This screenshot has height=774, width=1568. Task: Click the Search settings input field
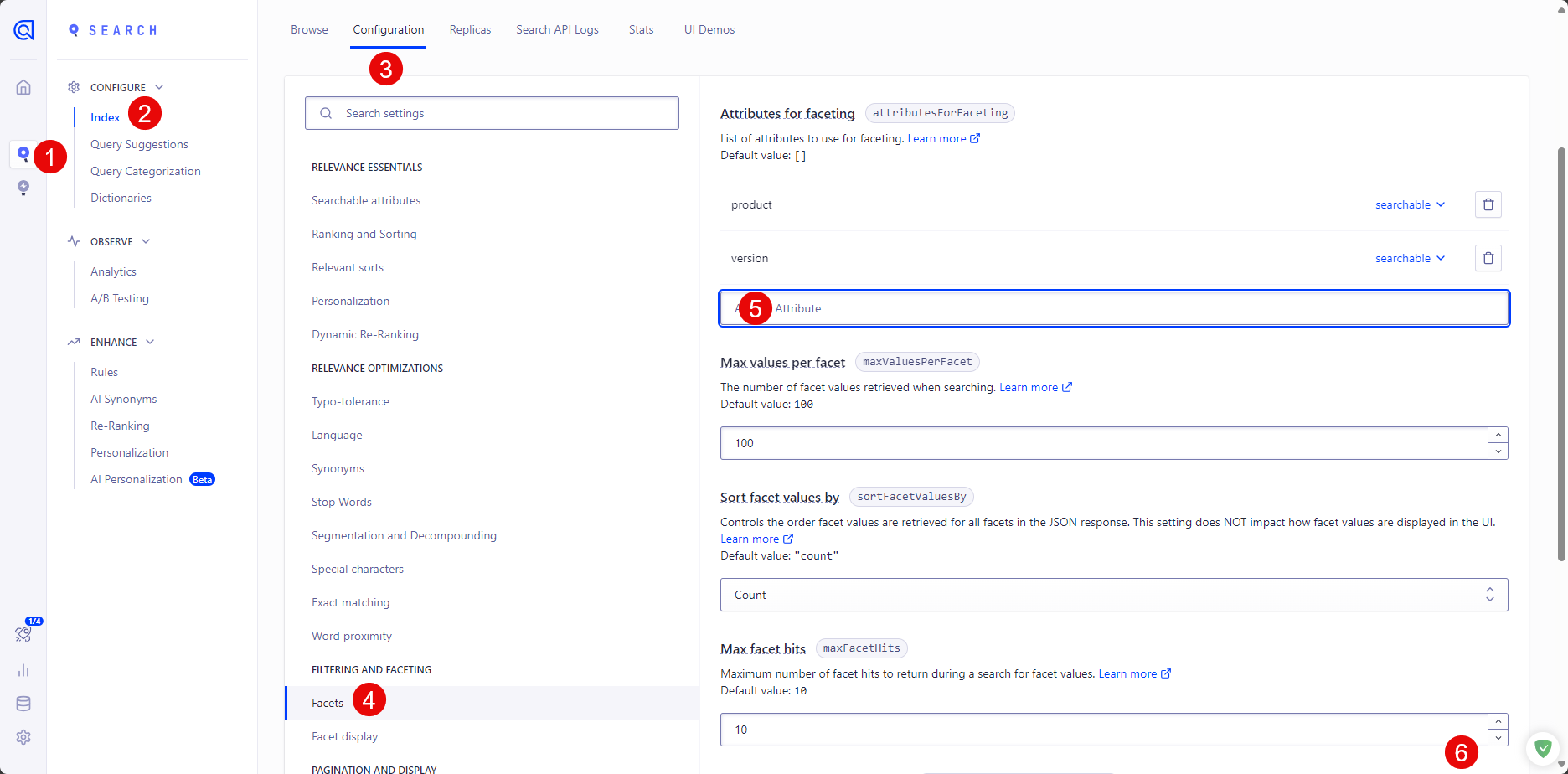click(492, 113)
